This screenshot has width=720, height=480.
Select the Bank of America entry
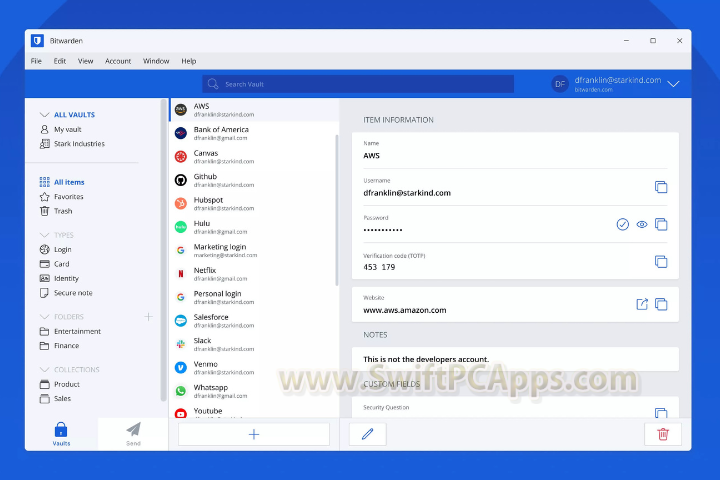(253, 133)
